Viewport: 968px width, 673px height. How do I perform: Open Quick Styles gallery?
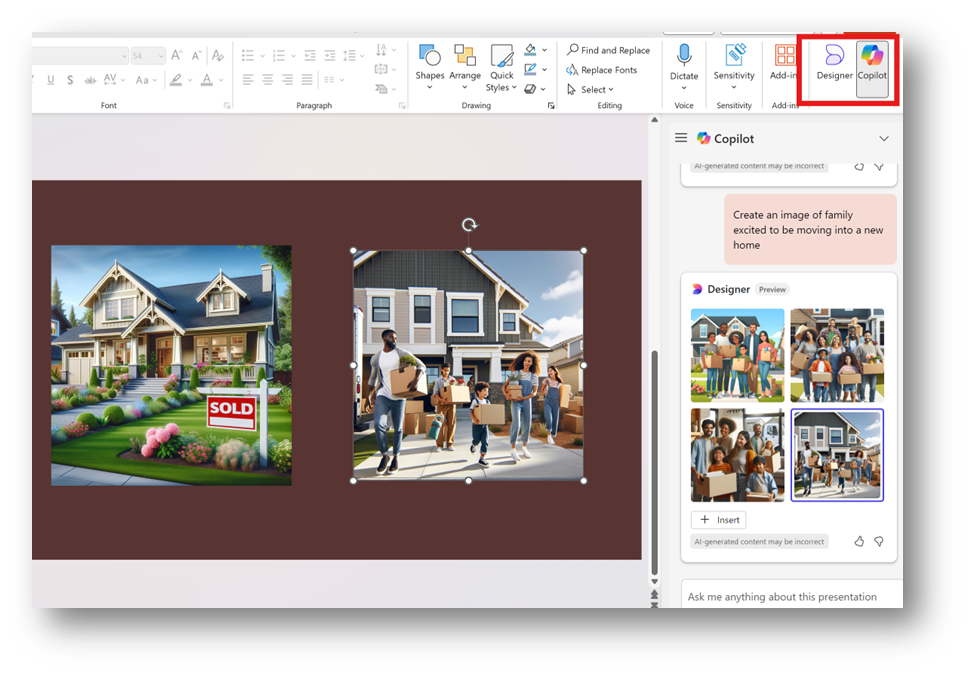[x=501, y=68]
